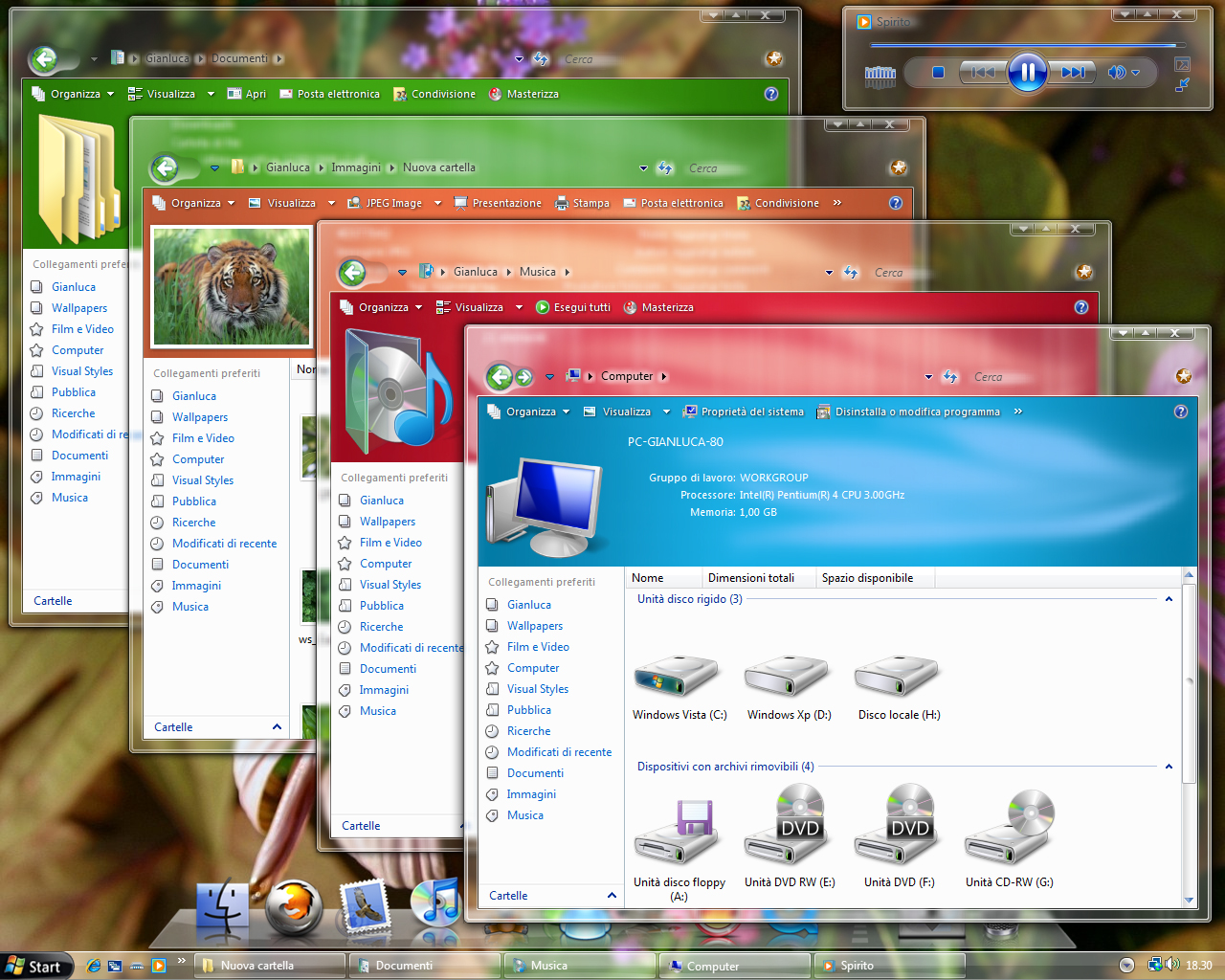Viewport: 1225px width, 980px height.
Task: Click Disinstalla o modifica programma
Action: point(908,412)
